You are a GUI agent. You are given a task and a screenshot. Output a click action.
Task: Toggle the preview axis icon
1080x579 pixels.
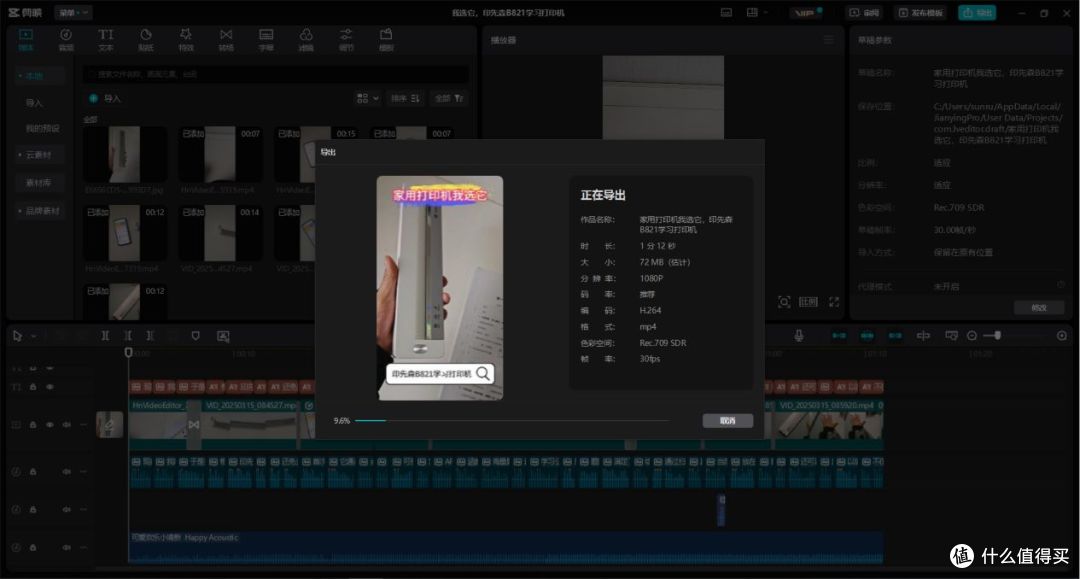click(924, 335)
